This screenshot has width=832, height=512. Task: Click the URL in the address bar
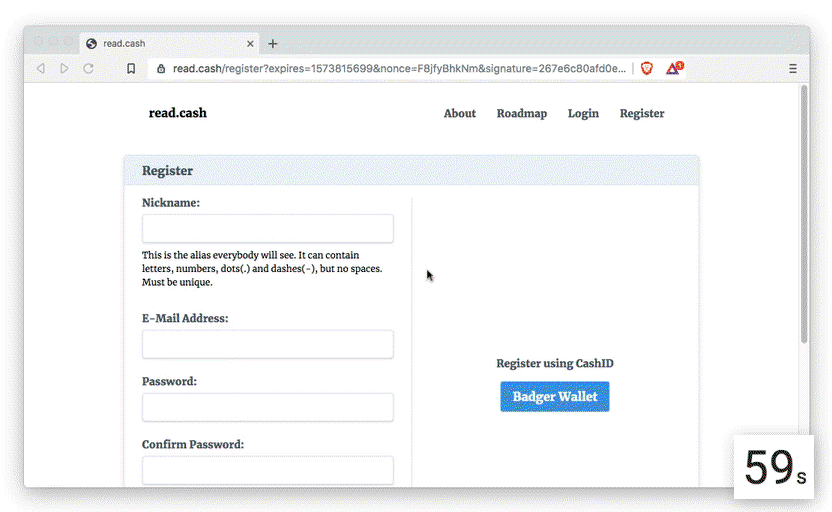tap(399, 68)
